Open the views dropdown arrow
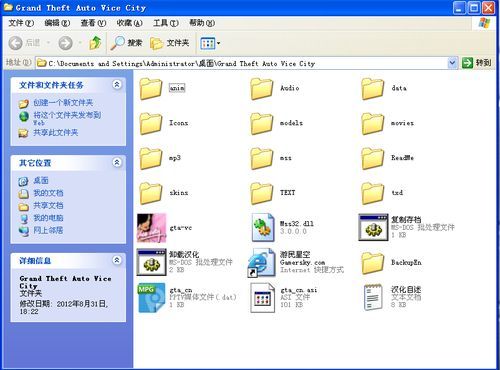This screenshot has height=370, width=500. (x=219, y=43)
